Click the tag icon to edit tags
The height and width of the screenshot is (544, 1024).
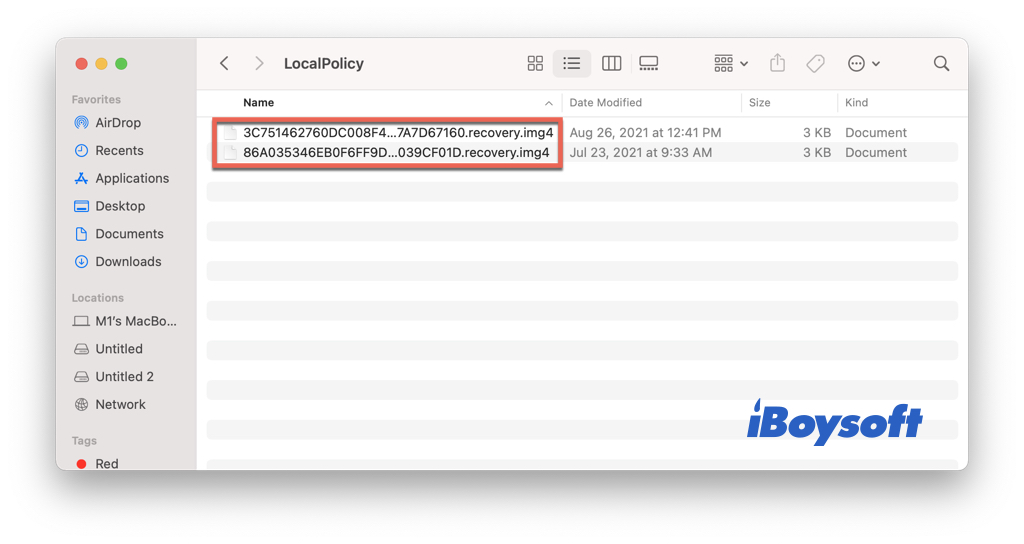pyautogui.click(x=816, y=63)
